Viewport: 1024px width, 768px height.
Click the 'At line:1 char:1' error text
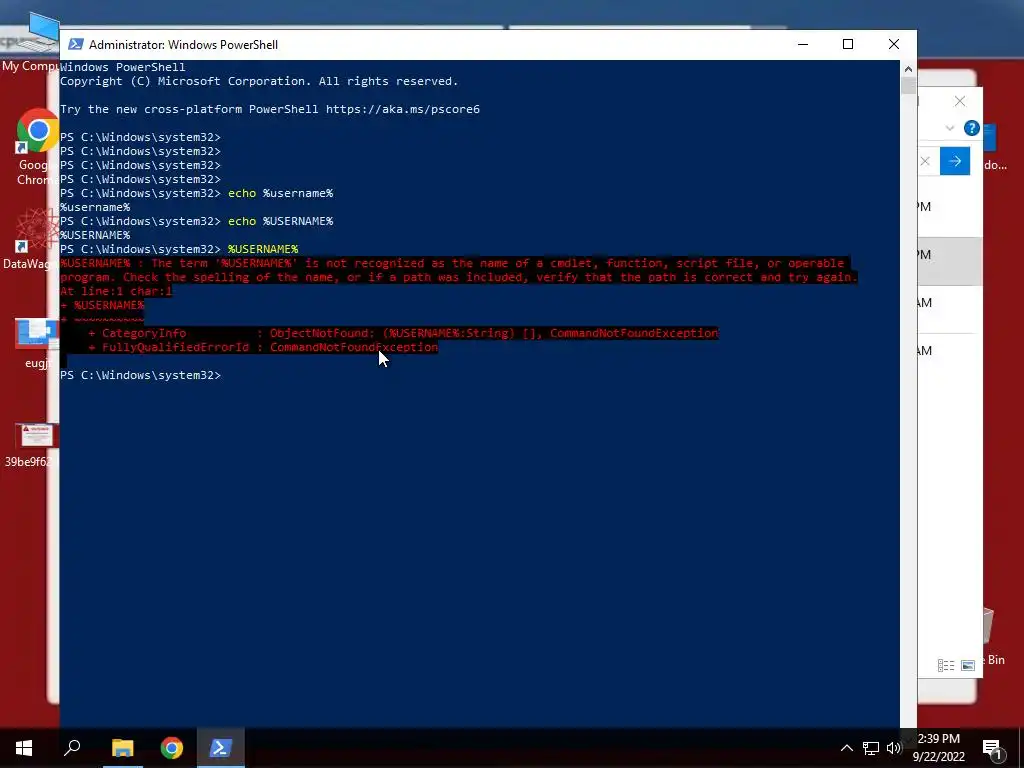coord(116,291)
